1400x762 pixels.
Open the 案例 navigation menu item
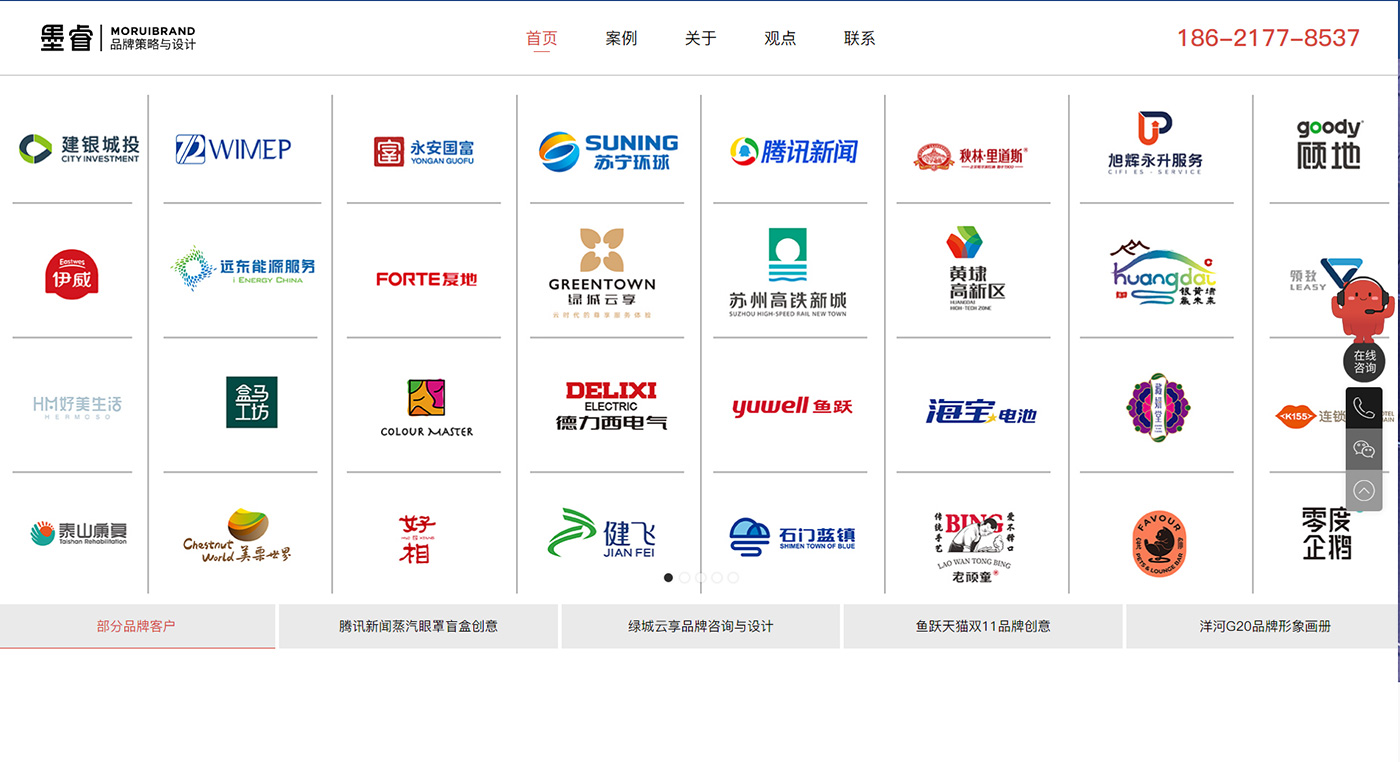(621, 38)
